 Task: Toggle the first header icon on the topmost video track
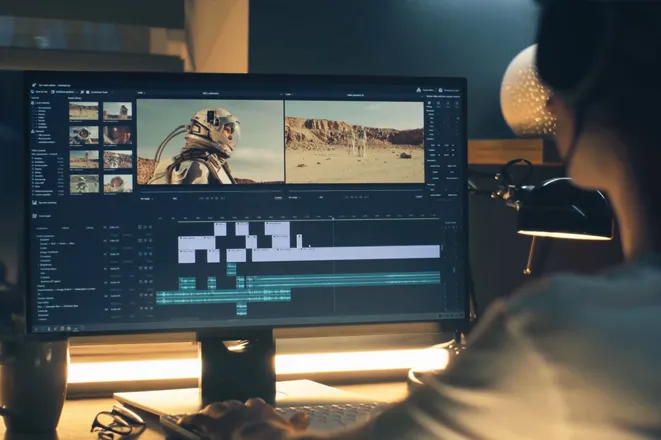pos(140,227)
